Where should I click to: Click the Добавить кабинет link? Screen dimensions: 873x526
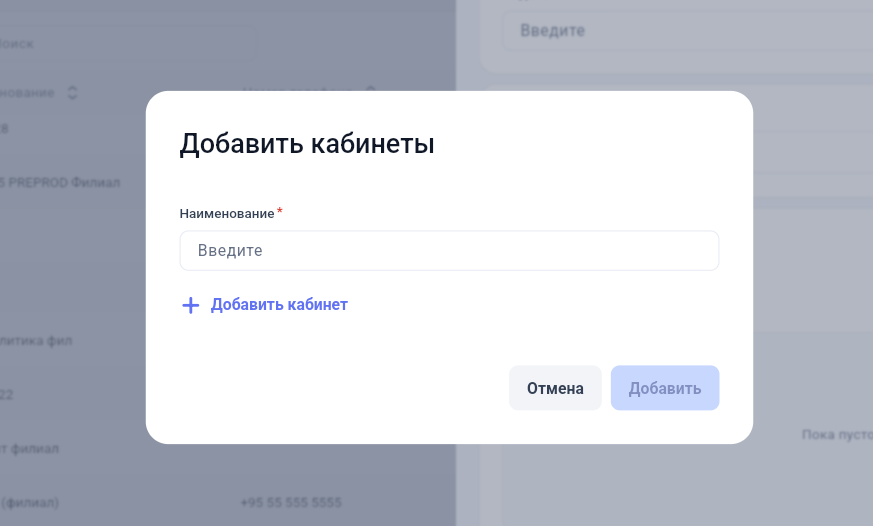click(279, 304)
